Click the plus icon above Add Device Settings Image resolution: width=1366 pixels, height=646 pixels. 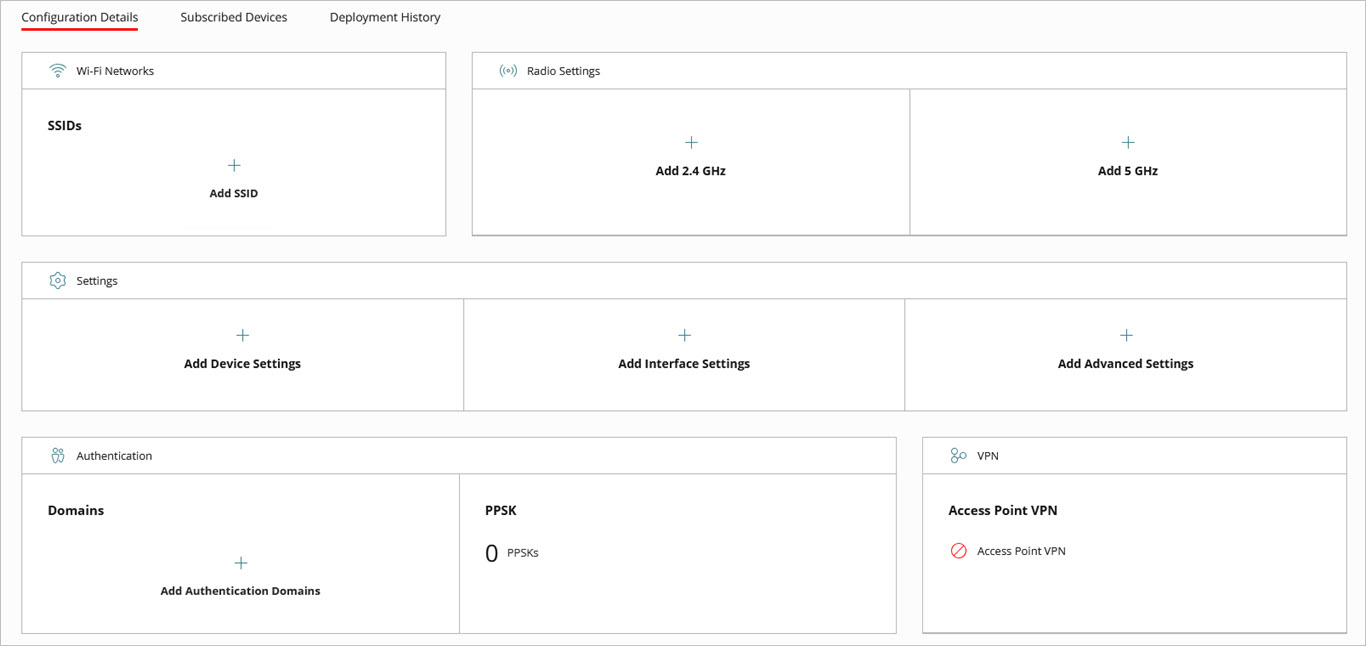(x=242, y=335)
